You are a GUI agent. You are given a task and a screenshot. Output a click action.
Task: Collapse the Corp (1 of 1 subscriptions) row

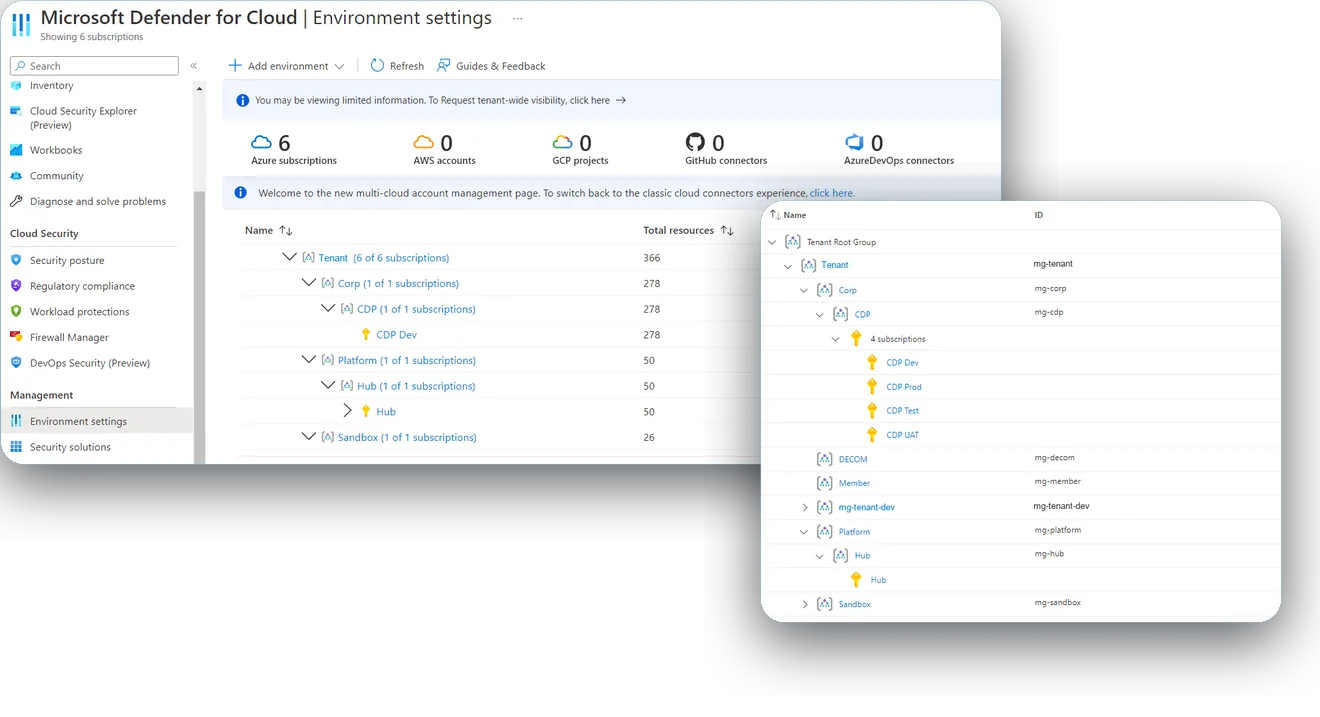309,283
